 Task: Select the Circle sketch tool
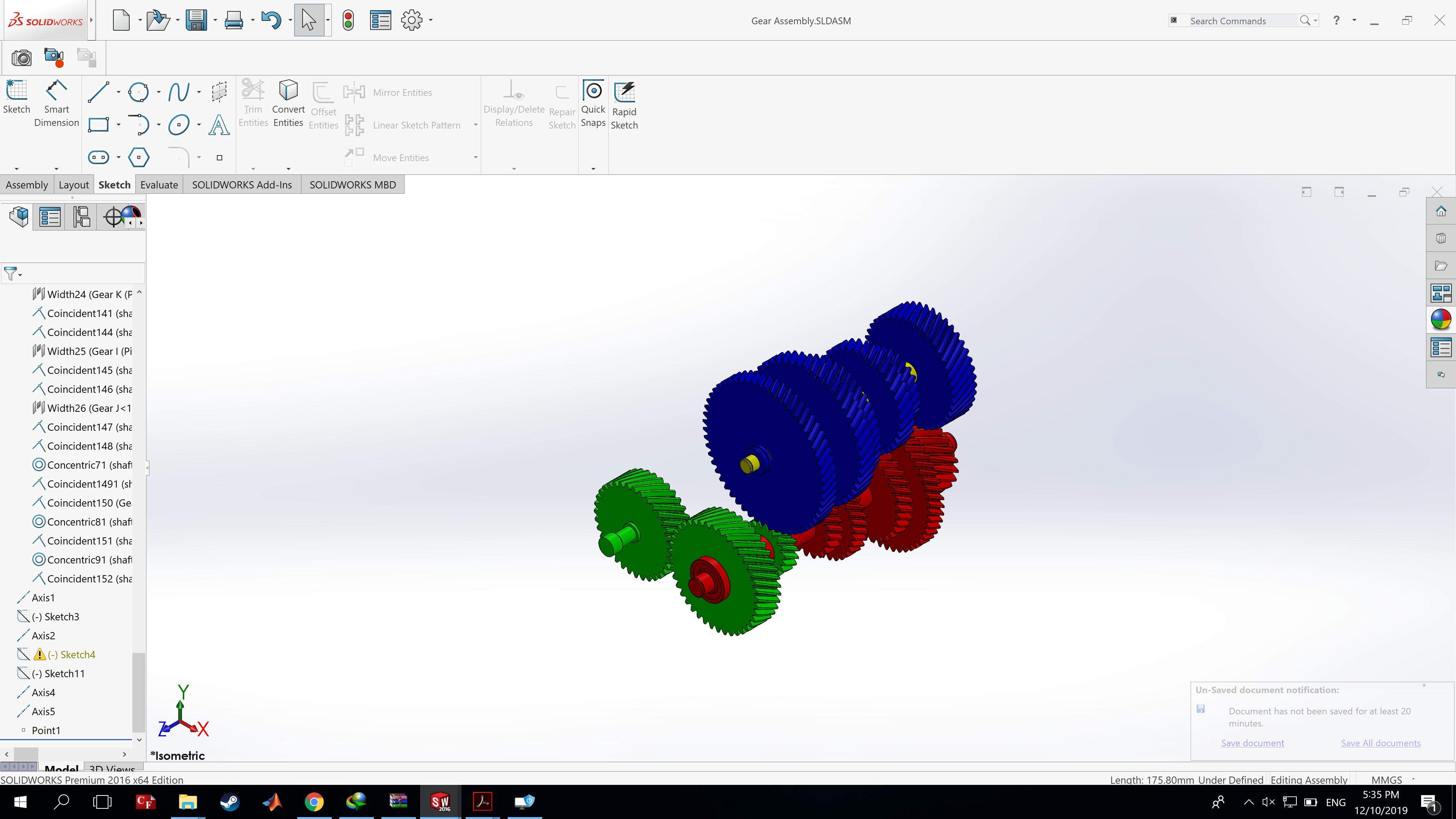coord(138,92)
